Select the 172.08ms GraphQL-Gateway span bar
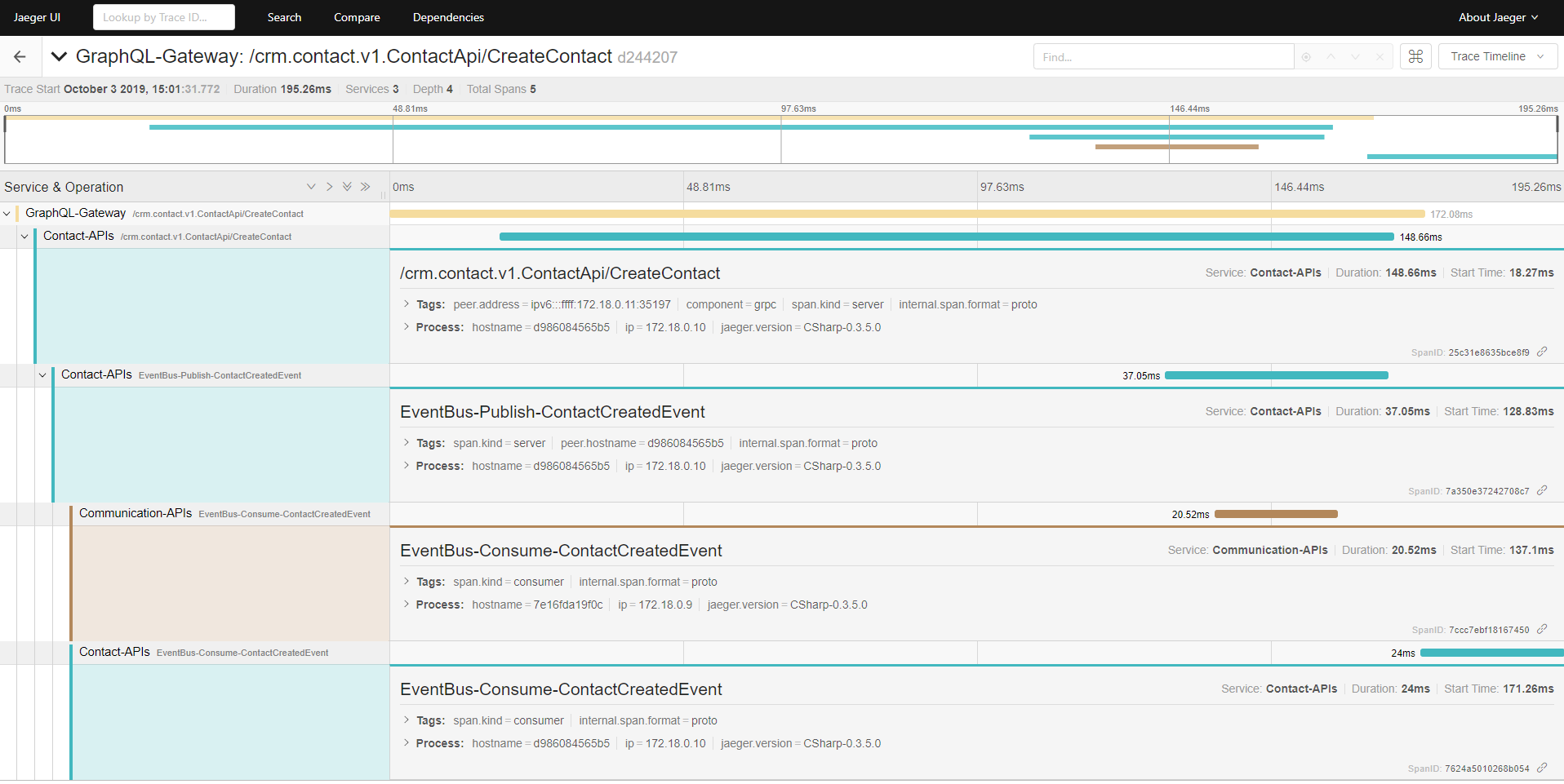 click(x=908, y=214)
